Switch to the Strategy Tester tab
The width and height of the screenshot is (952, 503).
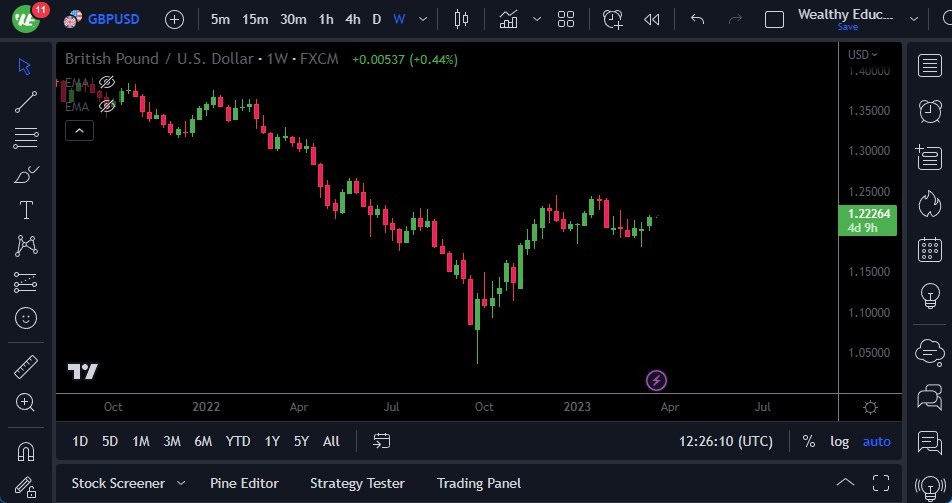pos(357,483)
